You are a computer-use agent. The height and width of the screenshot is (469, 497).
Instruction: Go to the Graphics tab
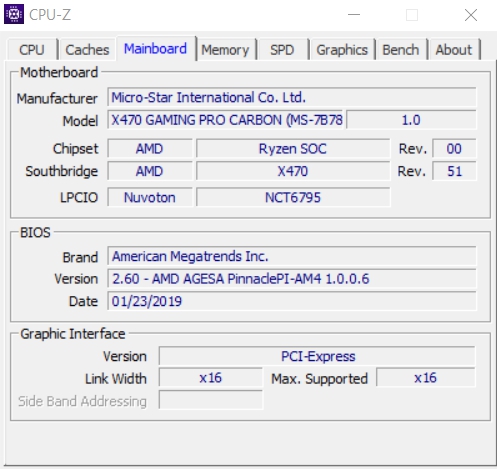click(342, 50)
